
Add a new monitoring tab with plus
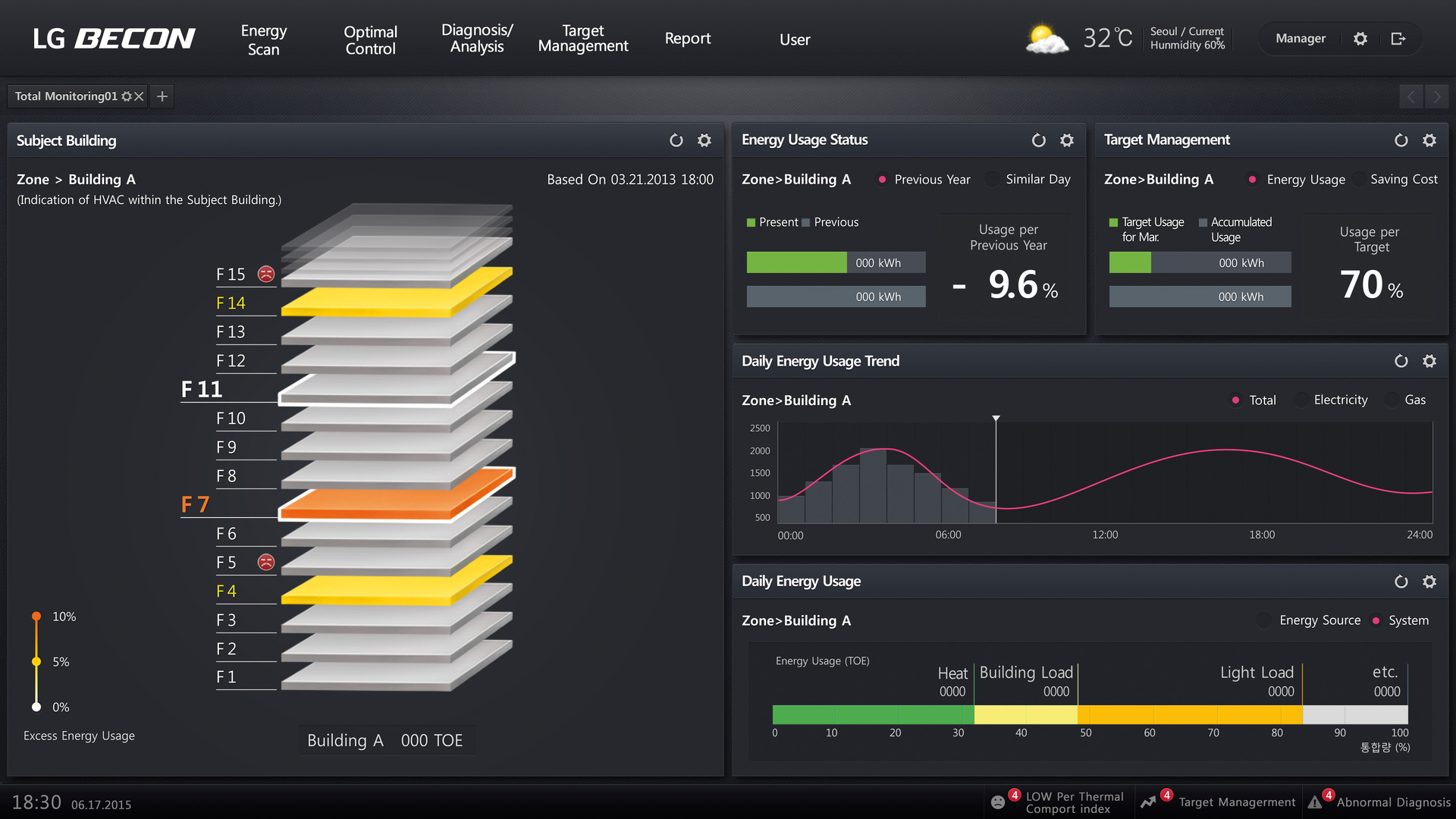pos(162,96)
